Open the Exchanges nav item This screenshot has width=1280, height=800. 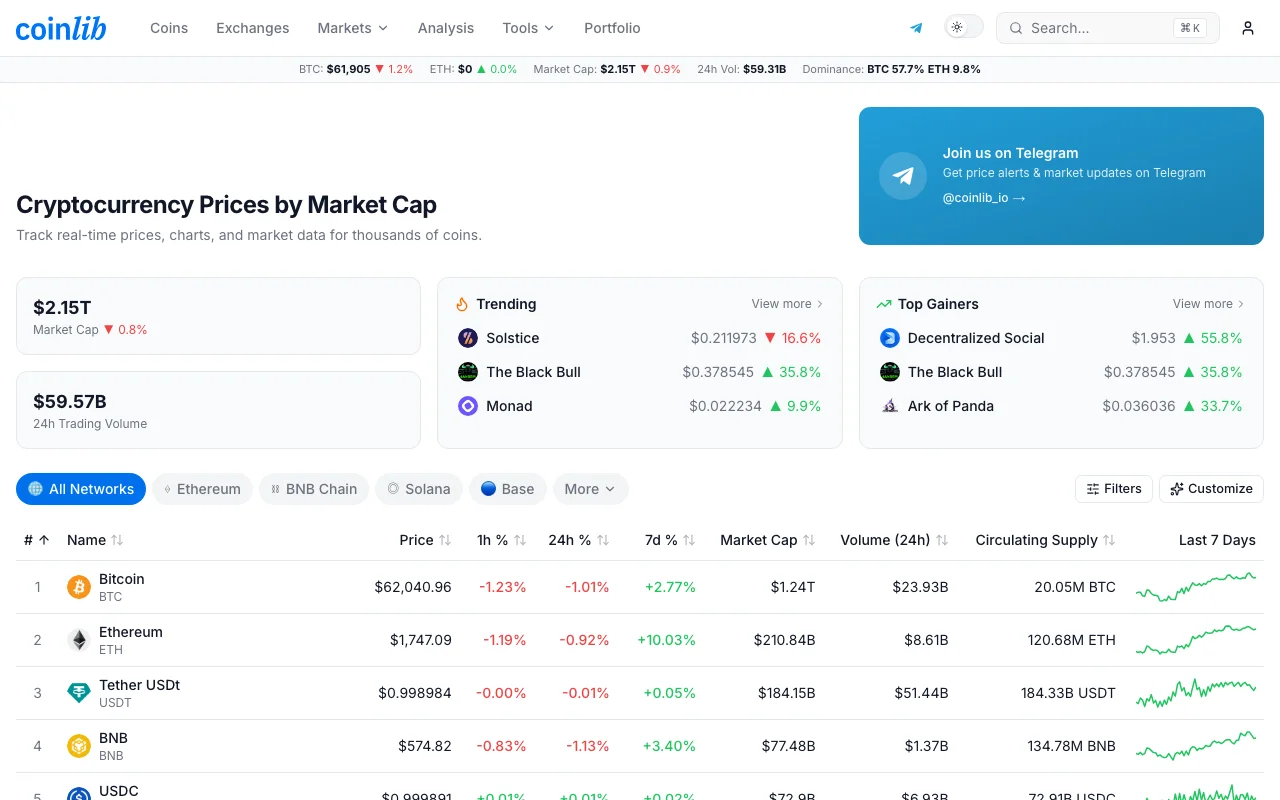(253, 28)
